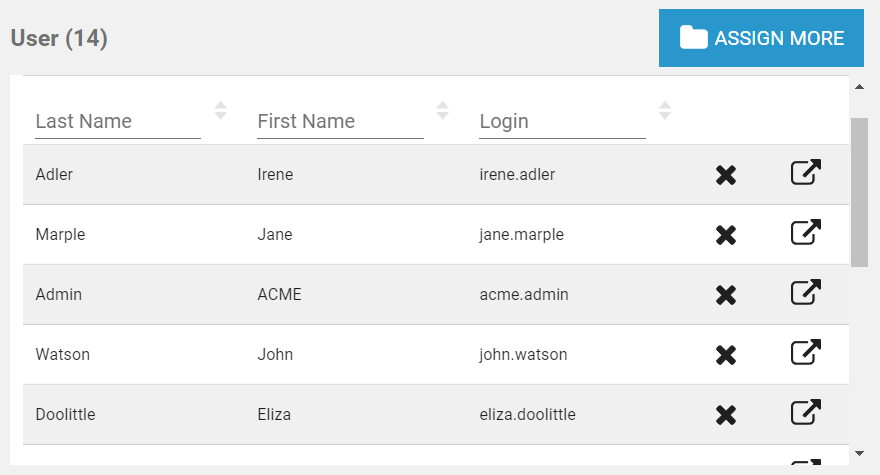This screenshot has width=880, height=475.
Task: Open Irene Adler's details via external-link icon
Action: pos(806,173)
